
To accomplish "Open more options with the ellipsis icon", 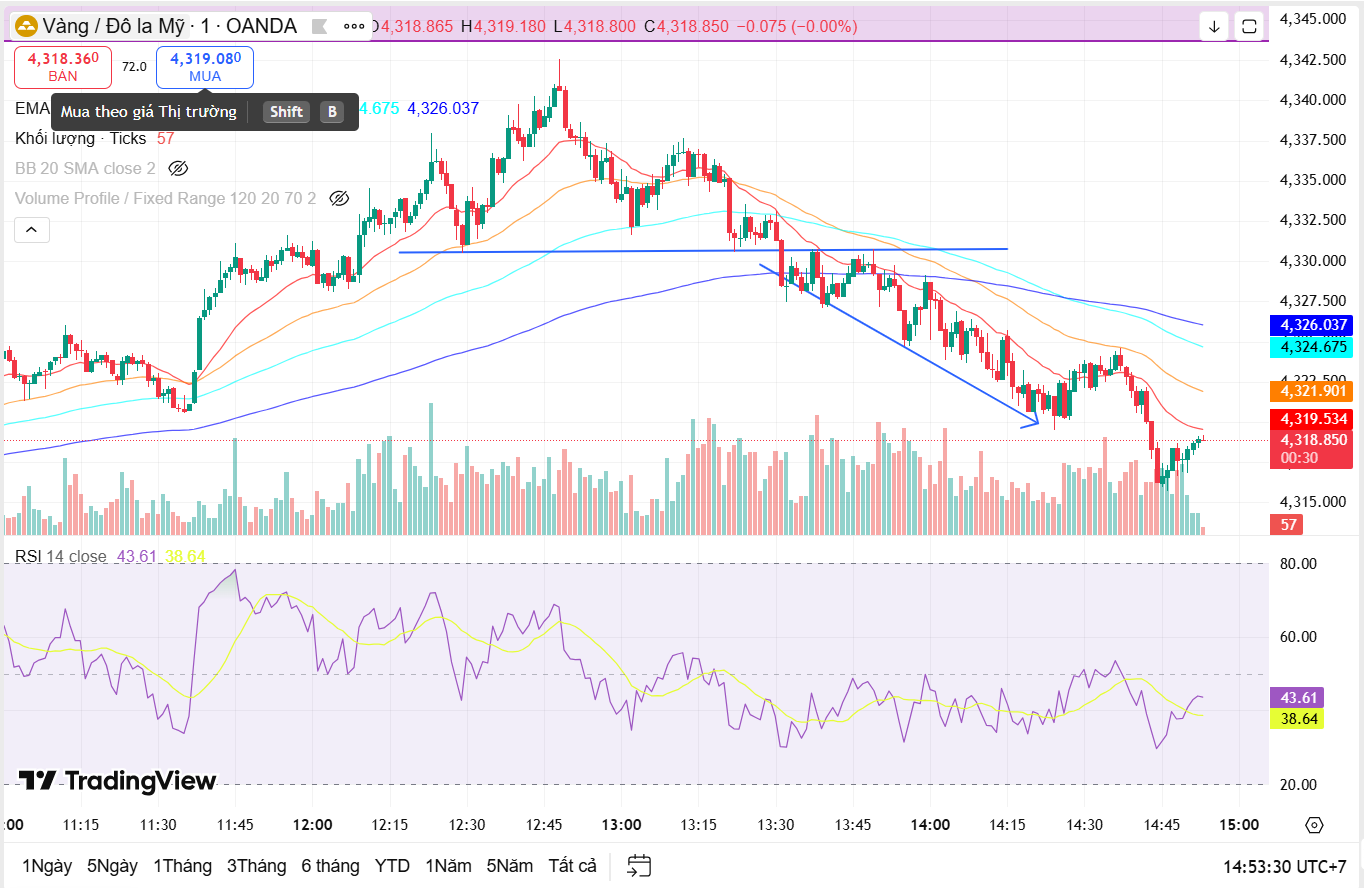I will pos(354,26).
